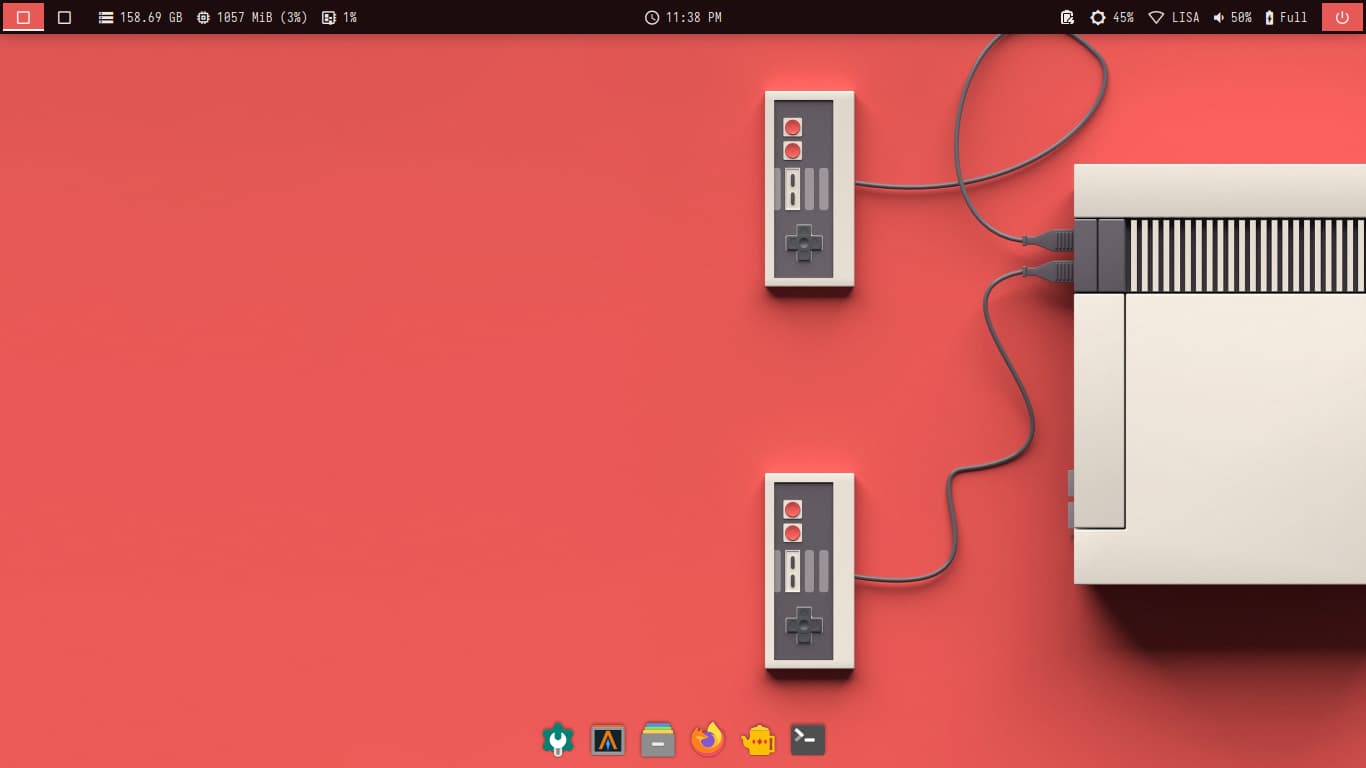The width and height of the screenshot is (1366, 768).
Task: Click the 45% brightness value
Action: [1123, 18]
